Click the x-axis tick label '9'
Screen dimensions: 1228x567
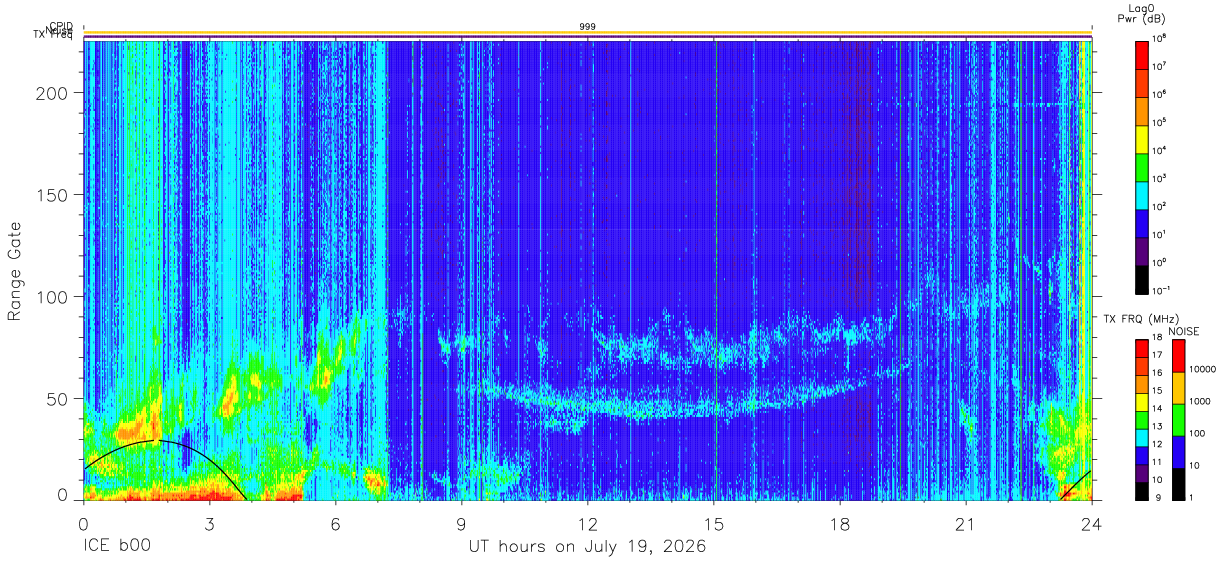tap(462, 524)
